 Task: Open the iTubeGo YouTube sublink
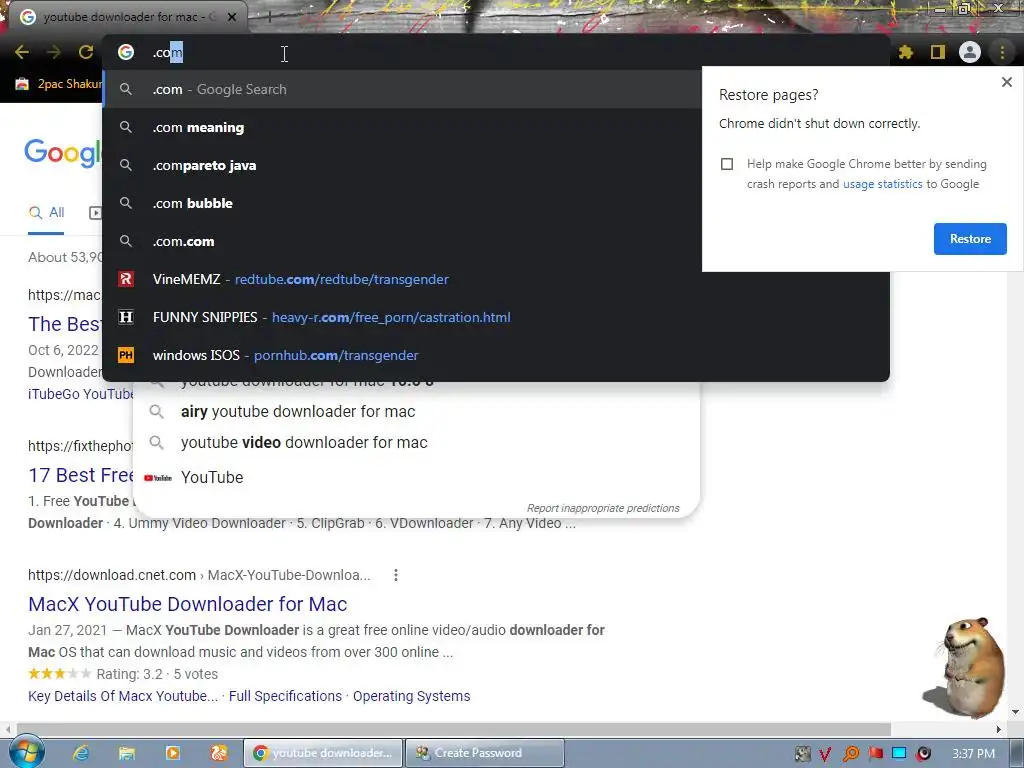(x=81, y=394)
